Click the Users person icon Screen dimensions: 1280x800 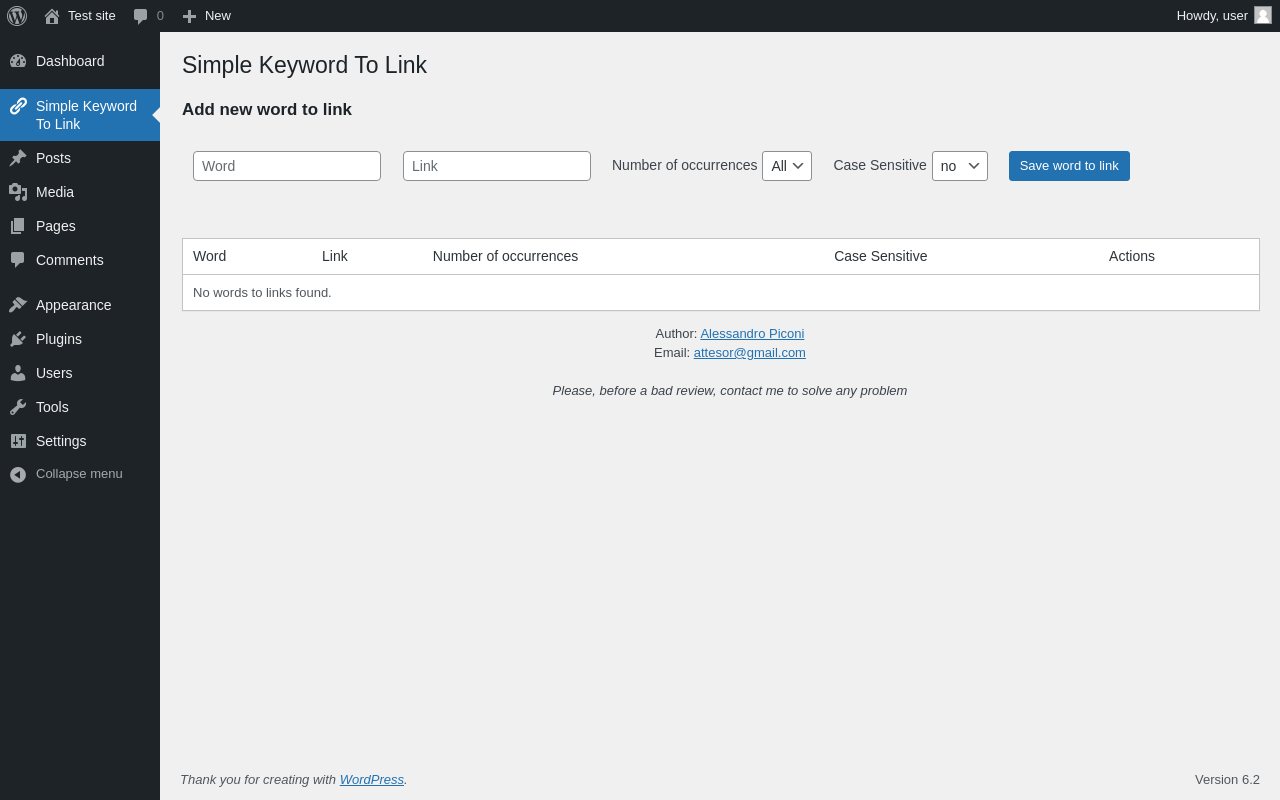point(18,373)
